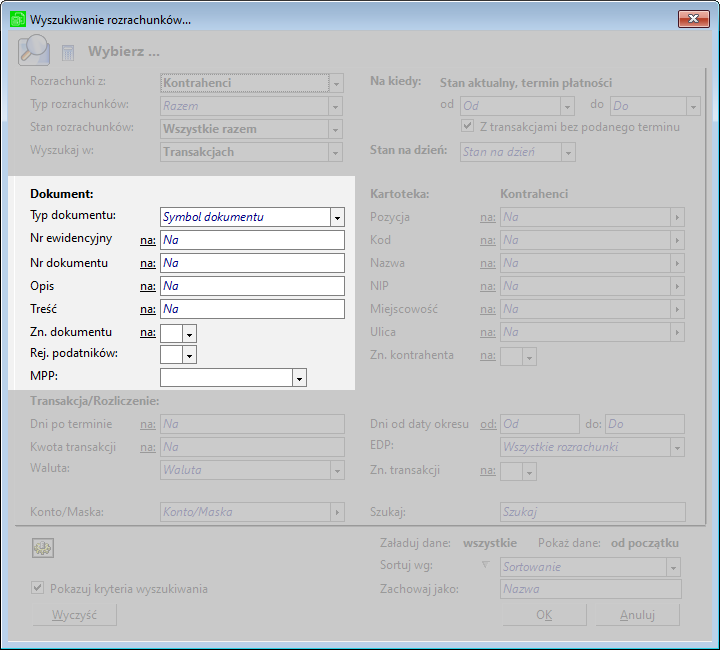Click 'na:' link beside Treść
The height and width of the screenshot is (650, 720).
click(x=148, y=309)
